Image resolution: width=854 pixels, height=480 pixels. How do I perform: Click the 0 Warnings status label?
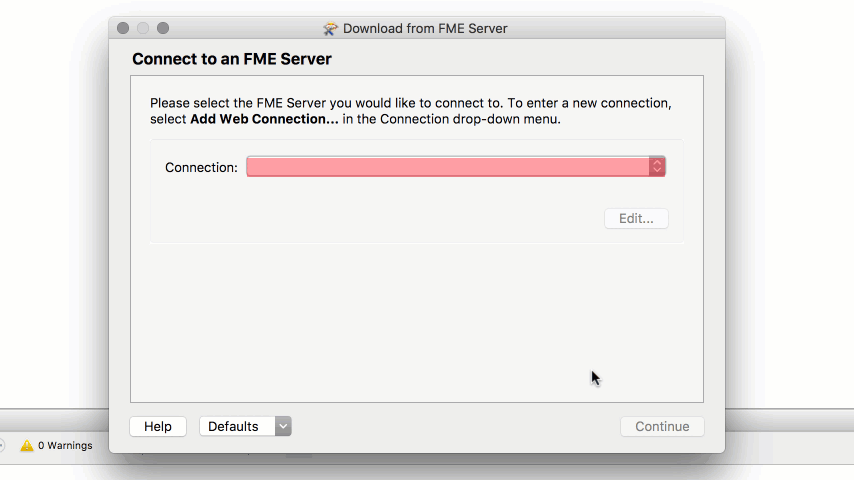point(65,446)
